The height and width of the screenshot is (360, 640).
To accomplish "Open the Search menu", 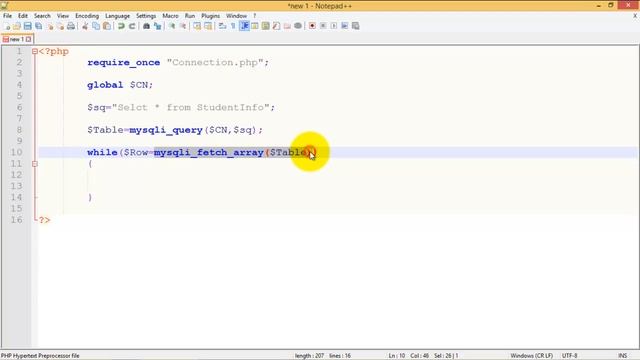I will [x=42, y=16].
